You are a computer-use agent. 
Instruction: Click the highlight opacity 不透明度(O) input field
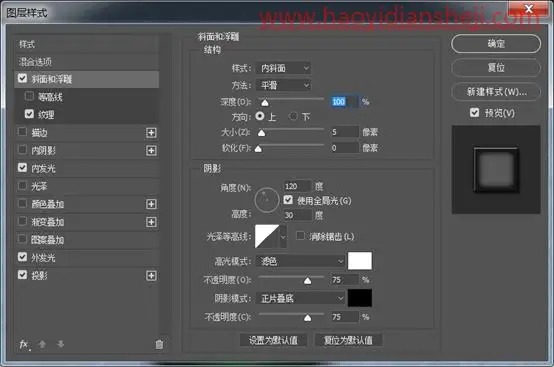pyautogui.click(x=344, y=280)
